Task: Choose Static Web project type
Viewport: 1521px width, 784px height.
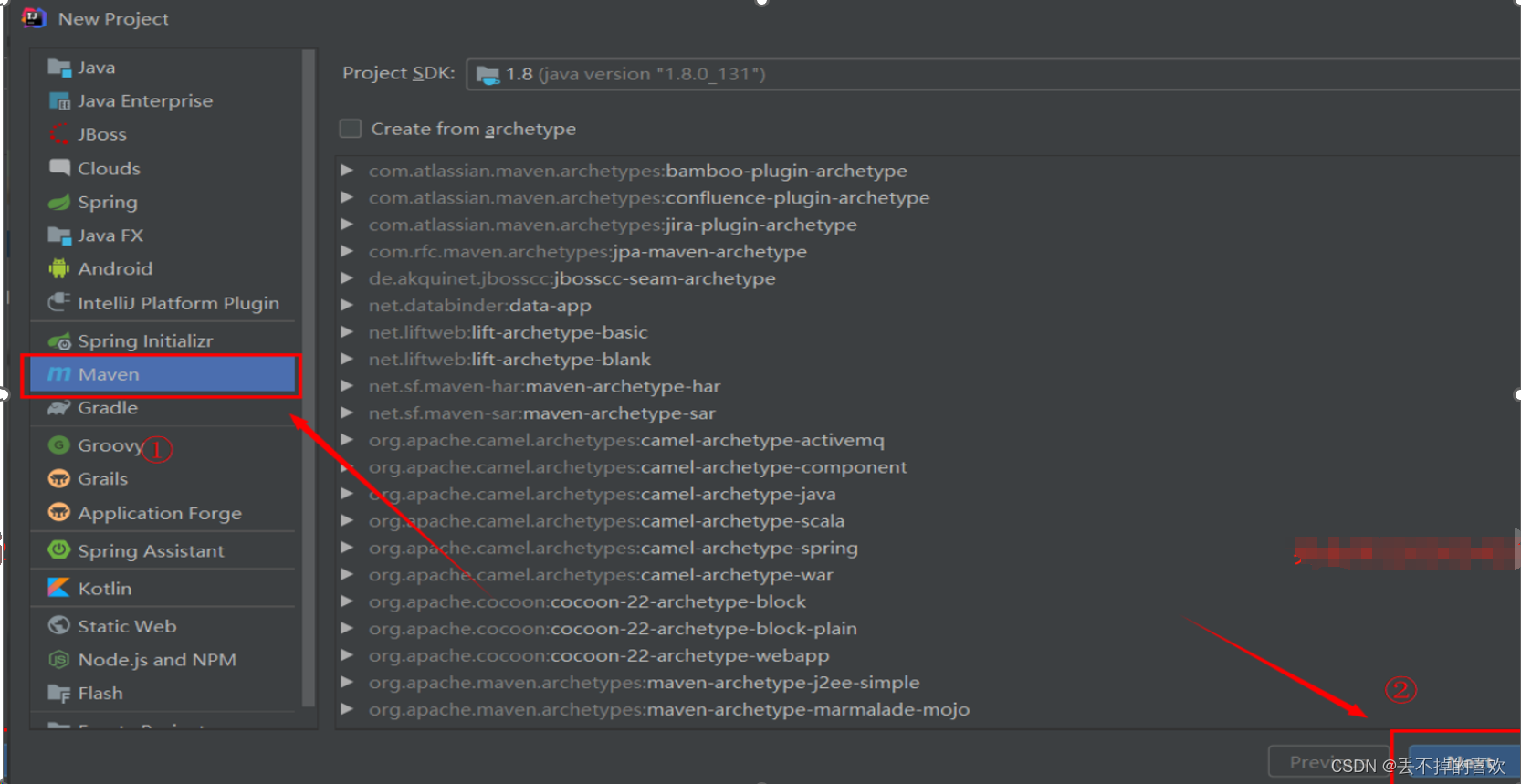Action: (164, 626)
